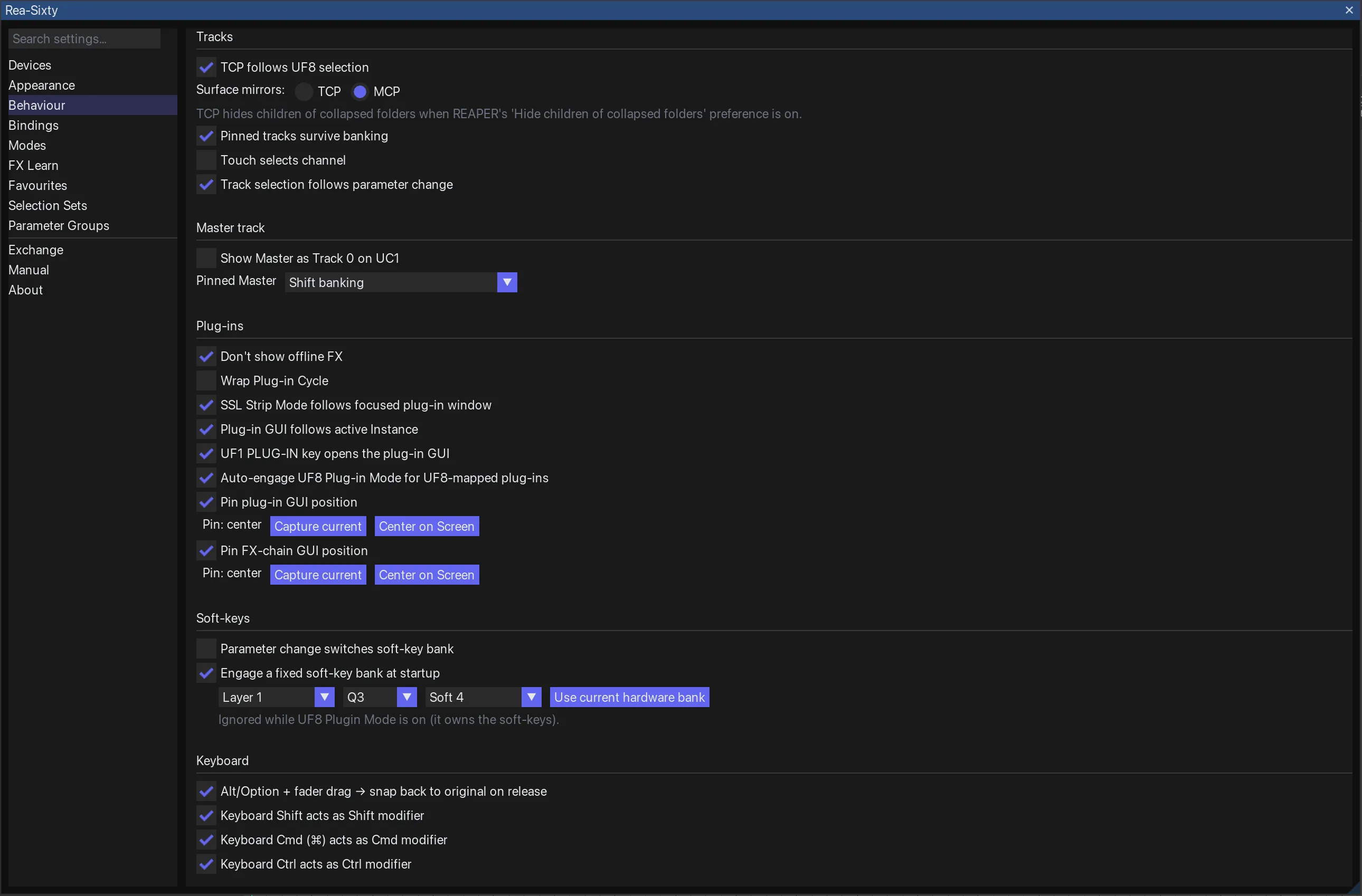
Task: Toggle TCP follows UF8 selection checkbox
Action: 206,68
